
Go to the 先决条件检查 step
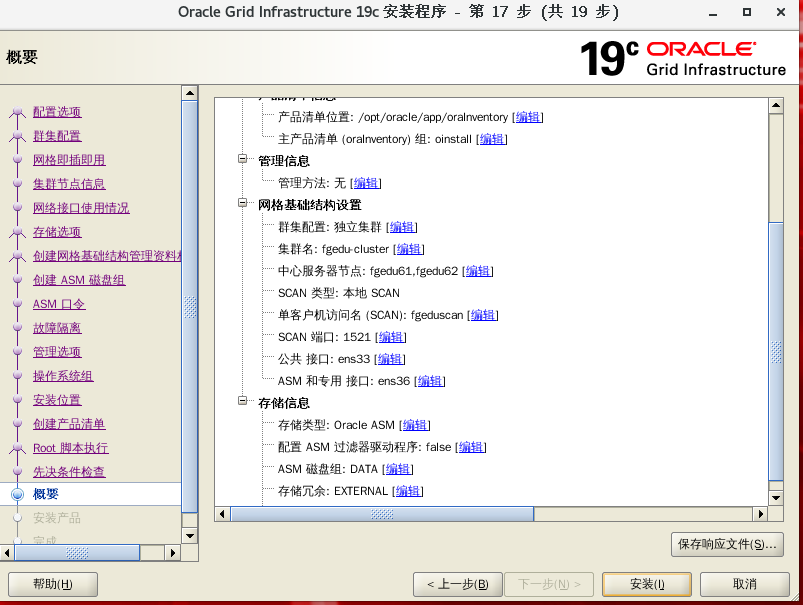tap(69, 472)
